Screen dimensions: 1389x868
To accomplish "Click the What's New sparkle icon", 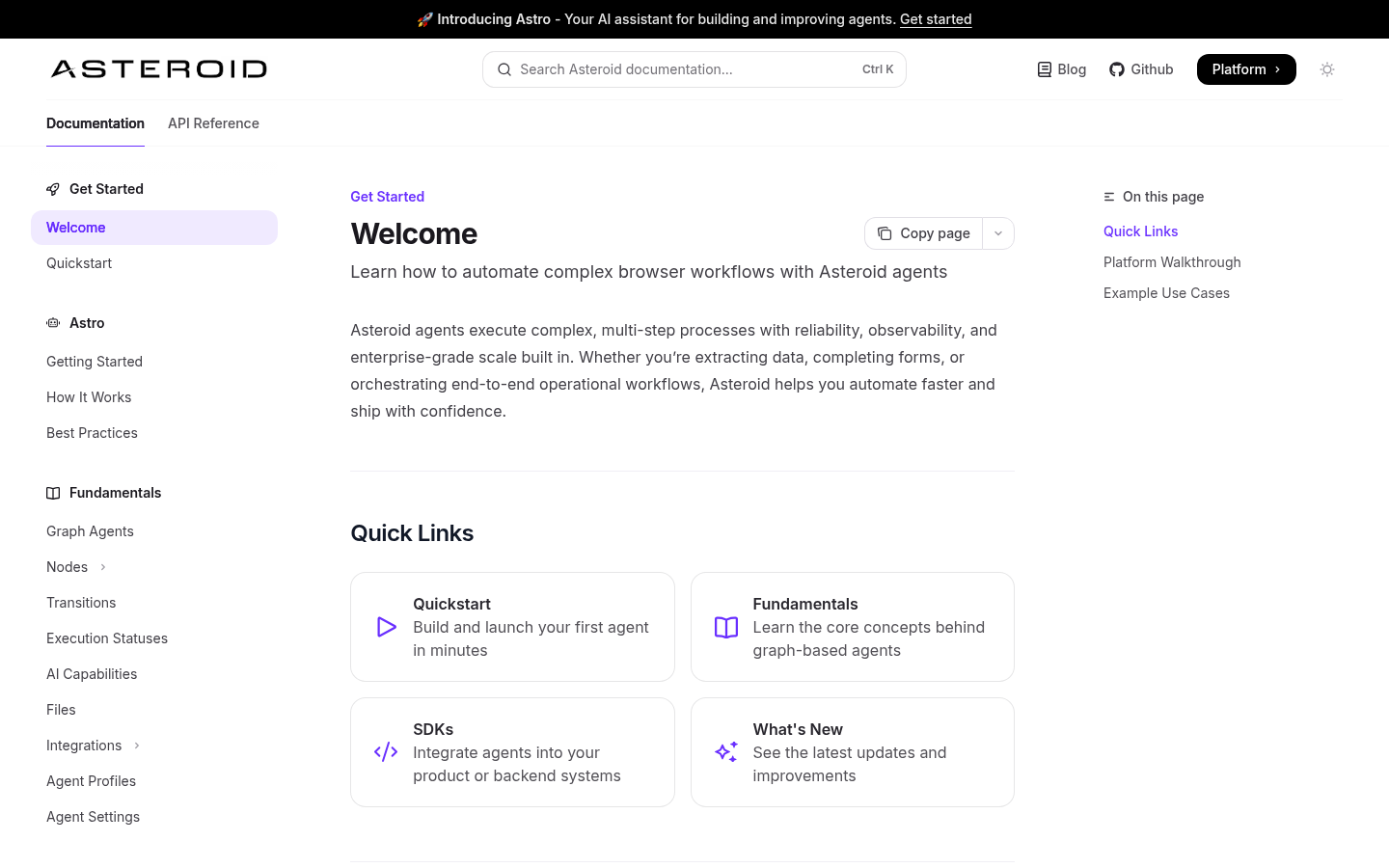I will pos(726,752).
